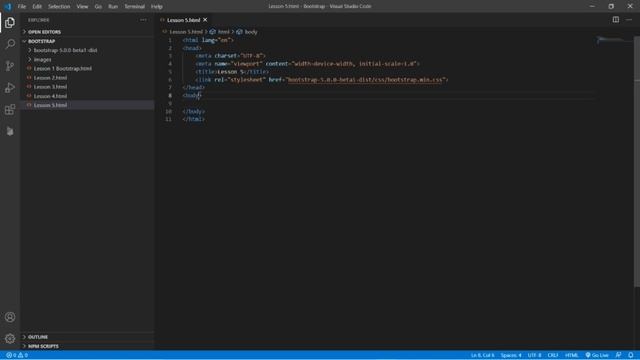The width and height of the screenshot is (640, 360).
Task: Open the Manage gear icon
Action: point(10,338)
